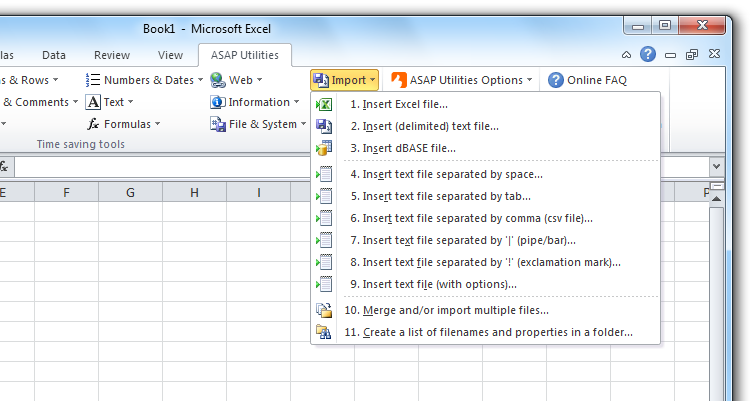Click the delimited text file floppy icon

(324, 126)
